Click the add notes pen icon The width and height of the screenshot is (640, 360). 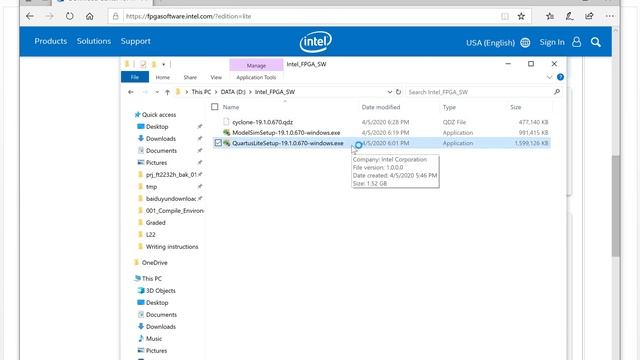tap(569, 16)
